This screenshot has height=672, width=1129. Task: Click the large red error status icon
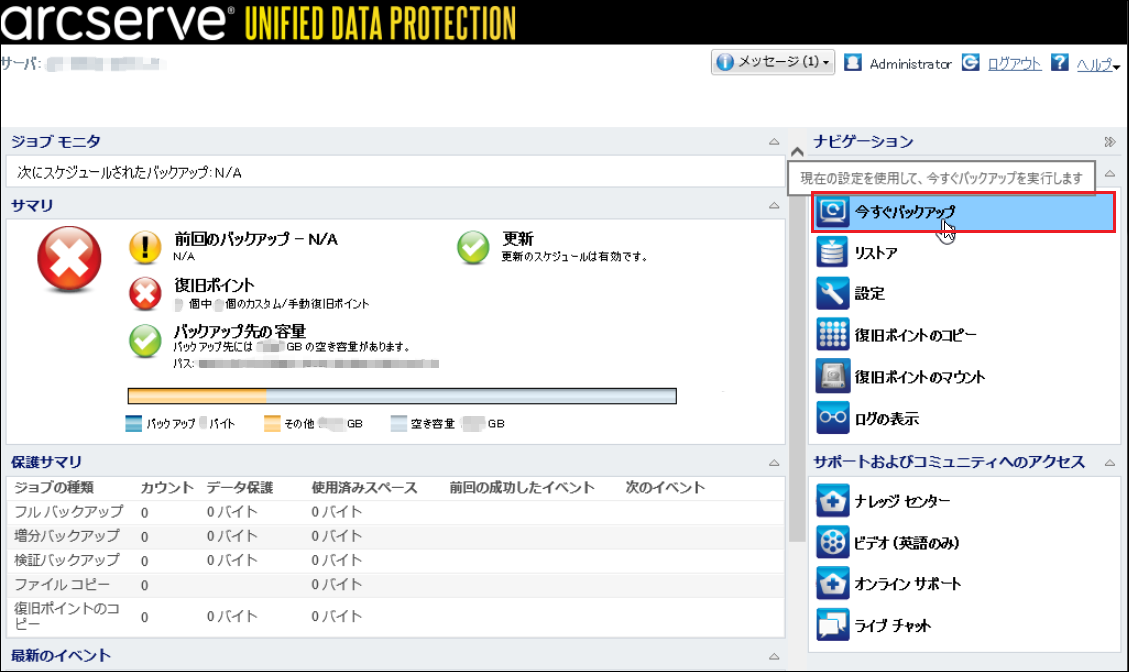click(x=69, y=259)
